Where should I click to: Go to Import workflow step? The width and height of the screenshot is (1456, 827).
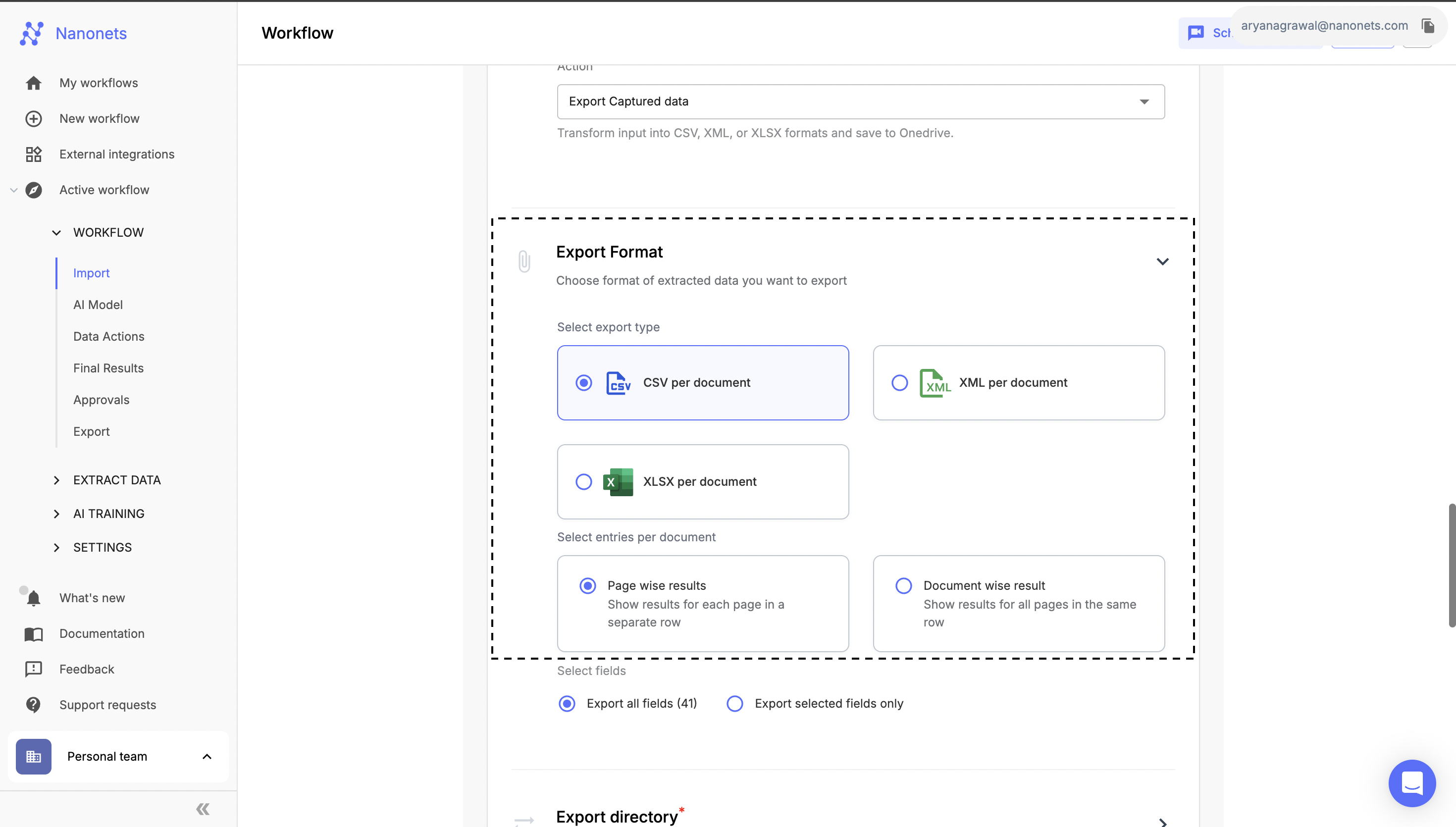(92, 273)
